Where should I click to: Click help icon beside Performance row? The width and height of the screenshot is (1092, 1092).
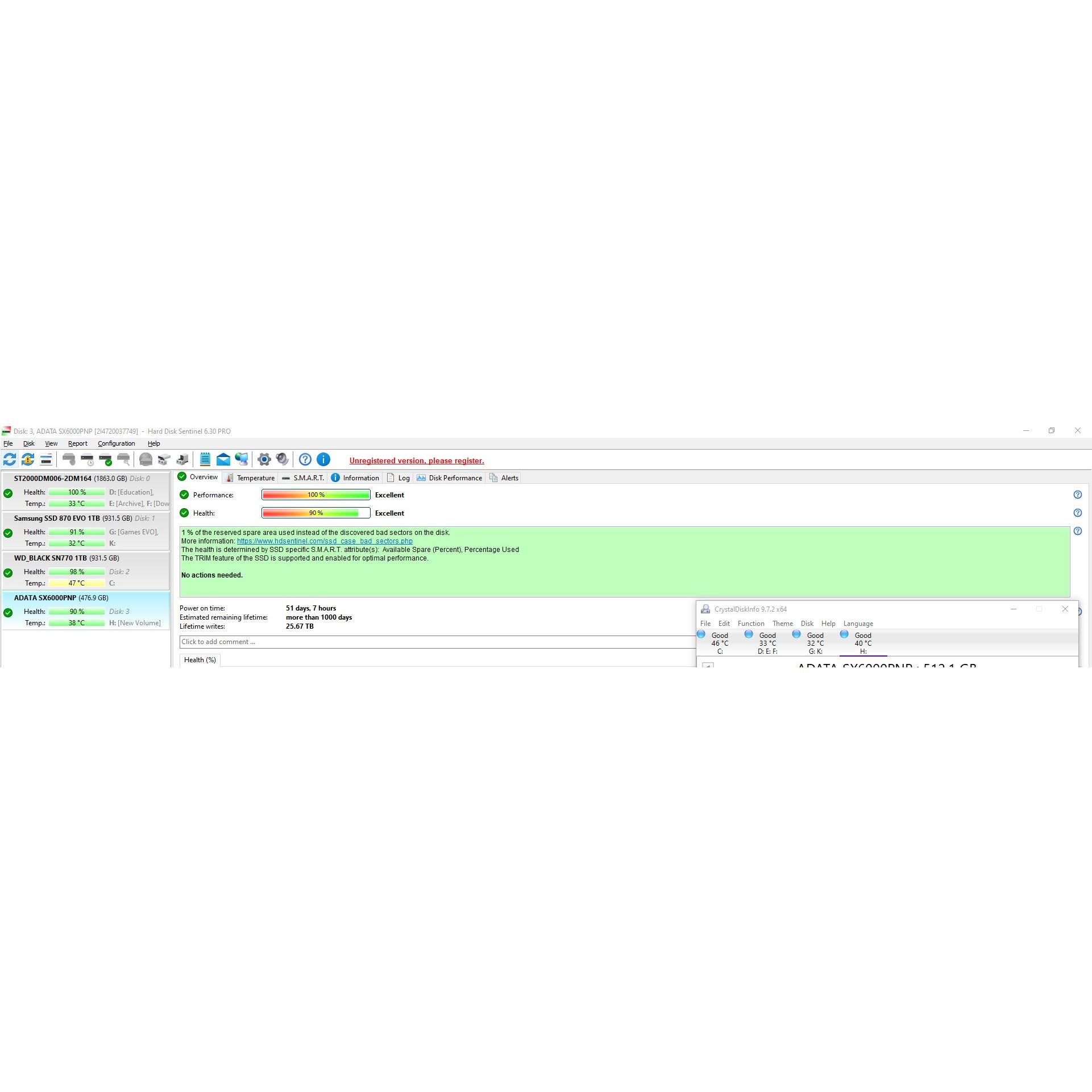click(x=1077, y=495)
